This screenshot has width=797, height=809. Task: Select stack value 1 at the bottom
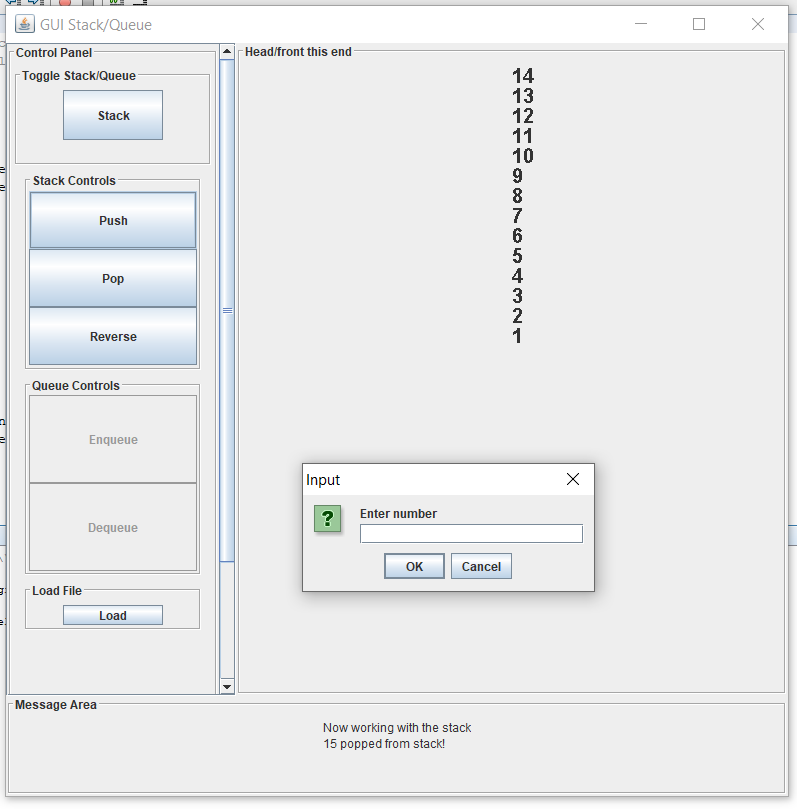click(x=517, y=336)
